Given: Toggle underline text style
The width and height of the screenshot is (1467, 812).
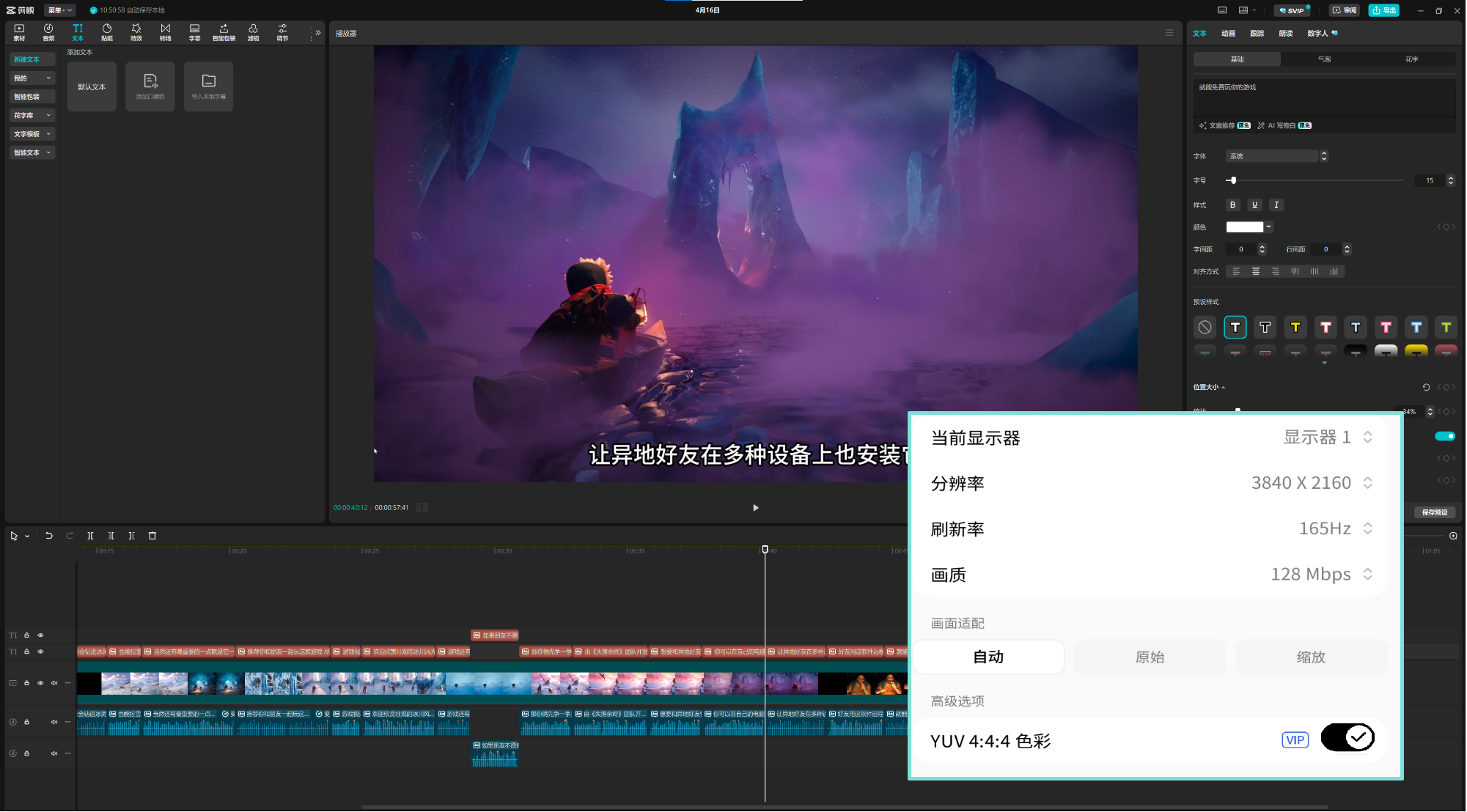Looking at the screenshot, I should pyautogui.click(x=1254, y=205).
